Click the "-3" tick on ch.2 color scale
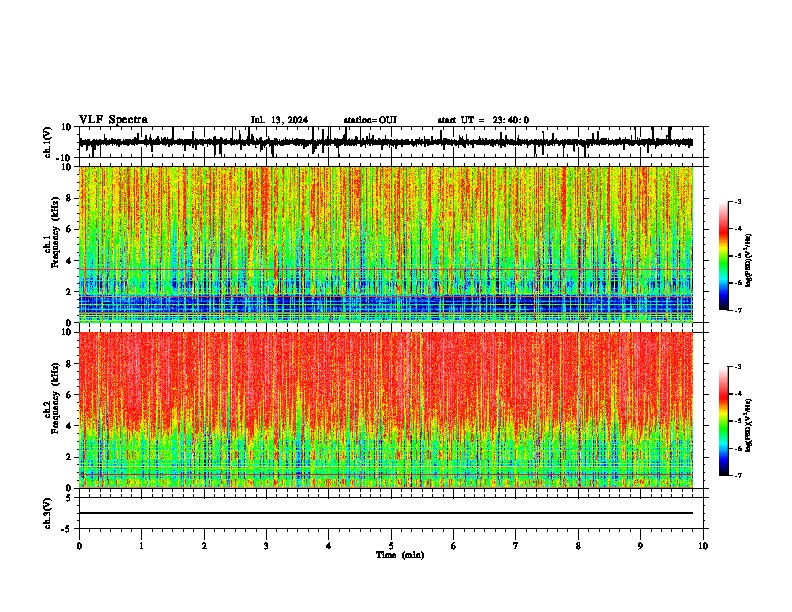This screenshot has height=612, width=792. click(x=737, y=367)
